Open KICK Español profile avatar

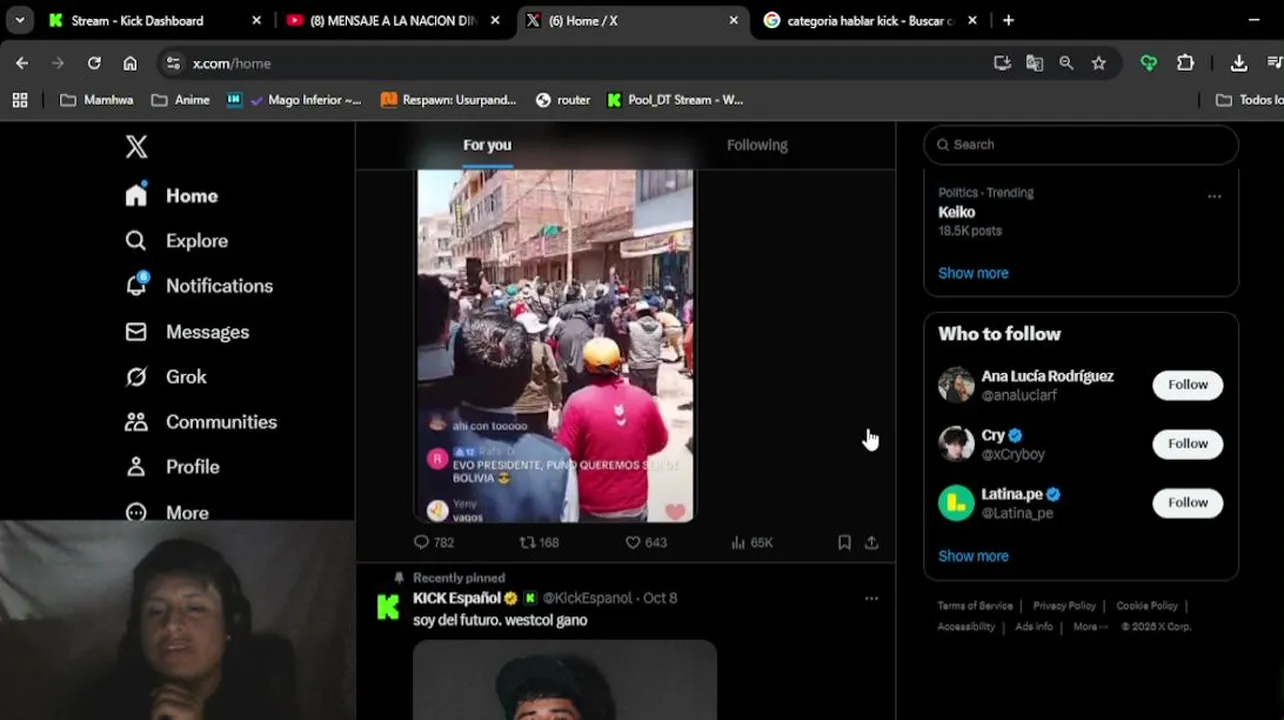(388, 607)
